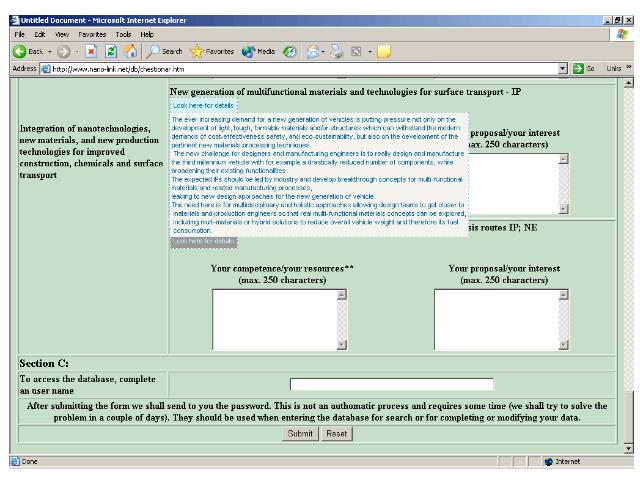Click the Windows flag logo throbber
The height and width of the screenshot is (480, 640).
622,34
